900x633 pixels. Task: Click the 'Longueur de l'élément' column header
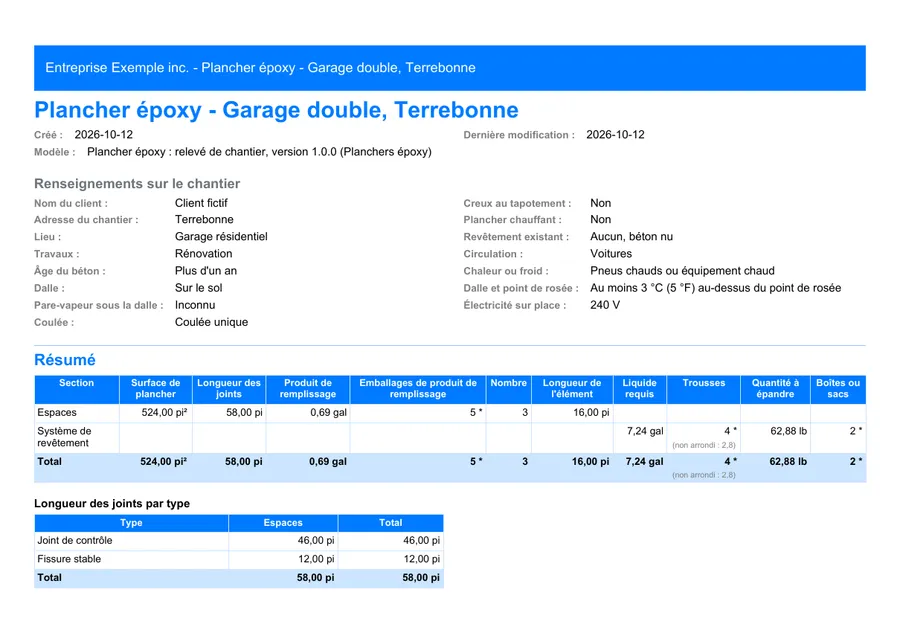[572, 389]
